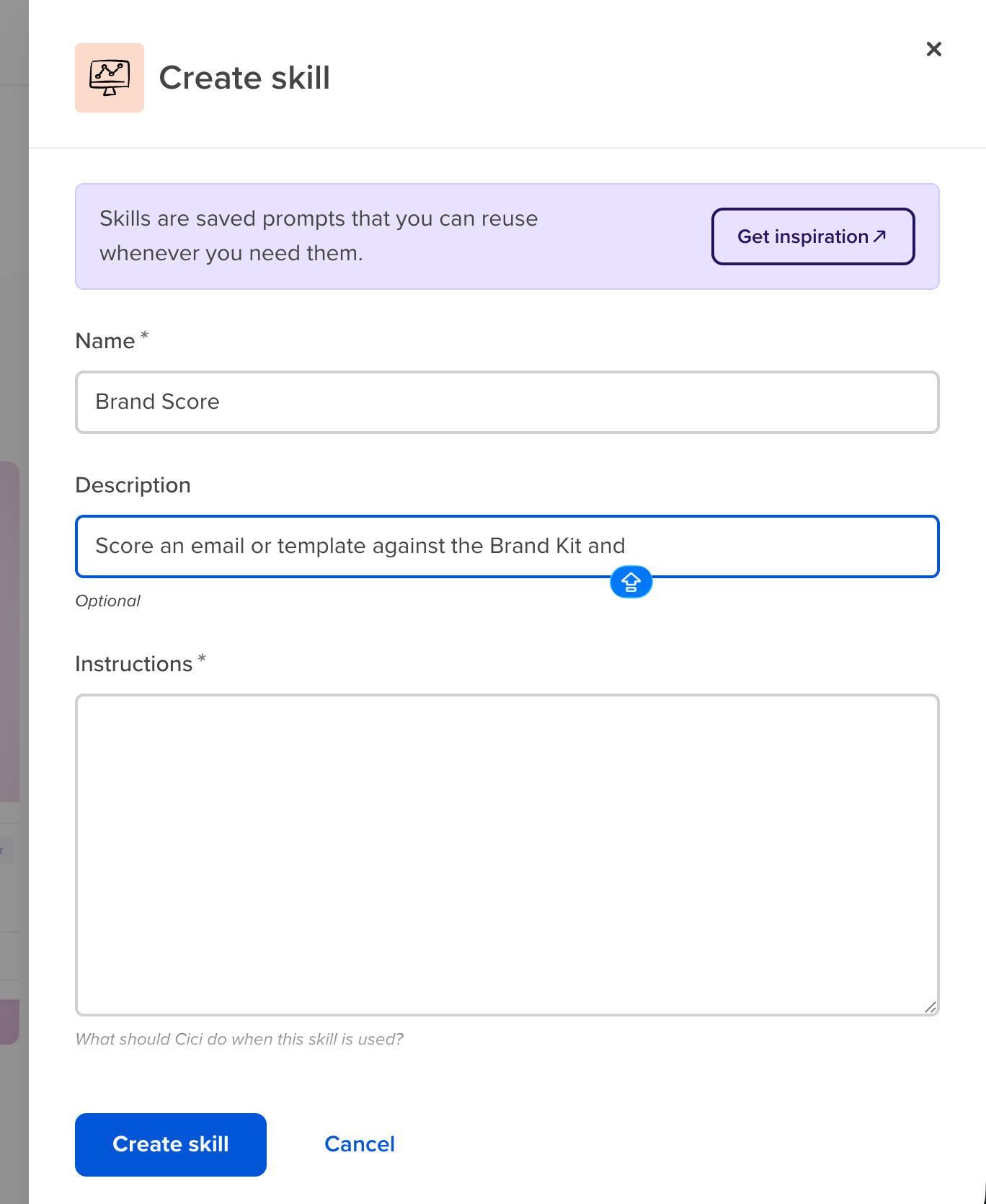The image size is (986, 1204).
Task: Click the saved prompts info banner text
Action: coord(319,236)
